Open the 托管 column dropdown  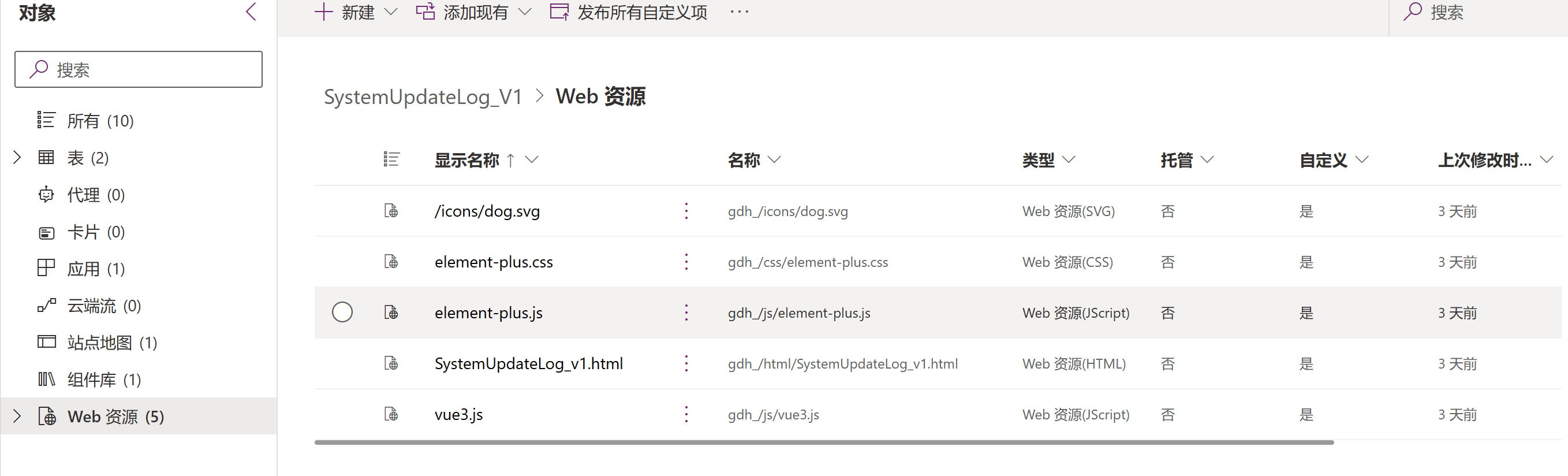tap(1207, 159)
